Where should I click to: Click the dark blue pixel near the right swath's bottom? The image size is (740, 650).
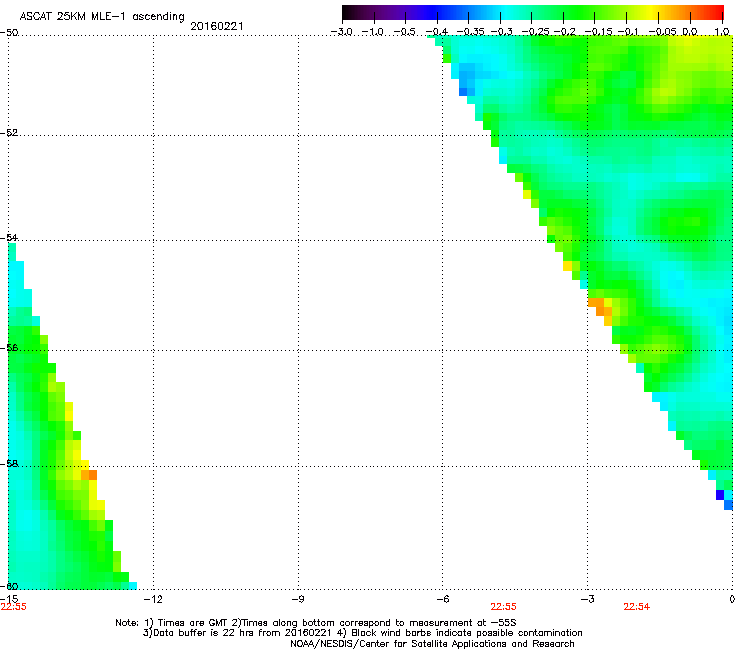click(720, 495)
